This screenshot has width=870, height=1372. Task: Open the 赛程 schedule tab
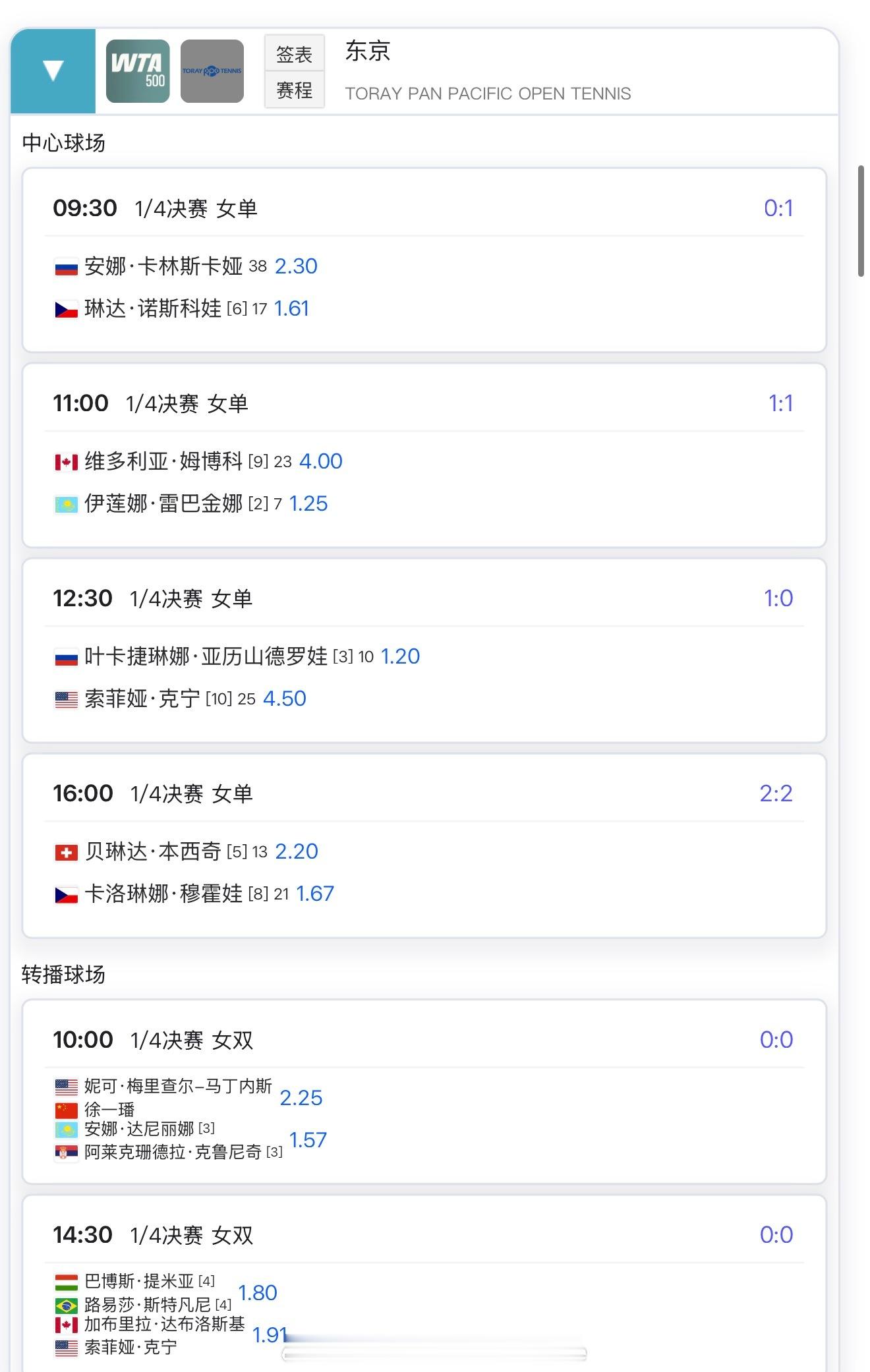click(294, 90)
